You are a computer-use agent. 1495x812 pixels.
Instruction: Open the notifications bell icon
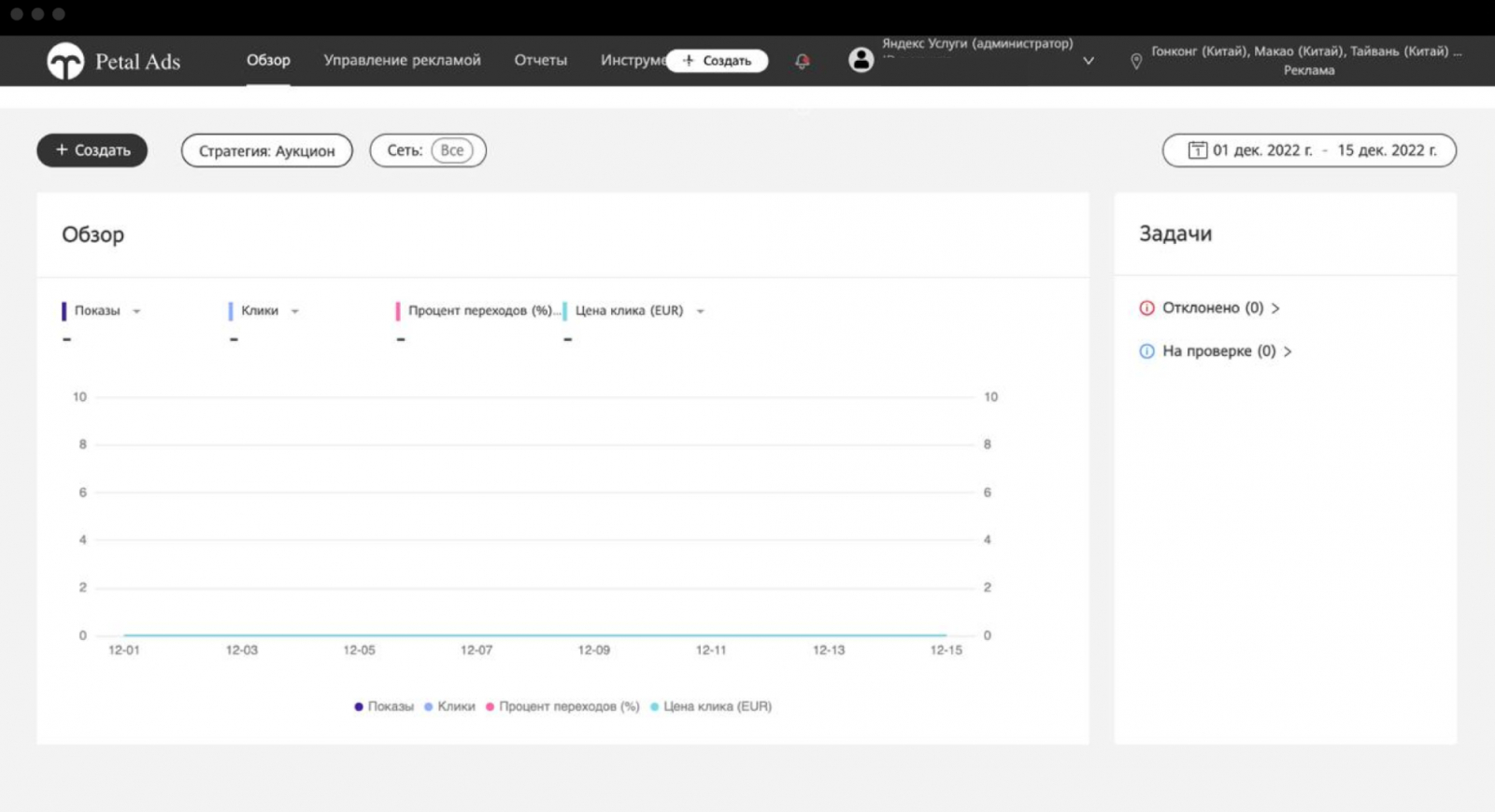click(x=802, y=61)
